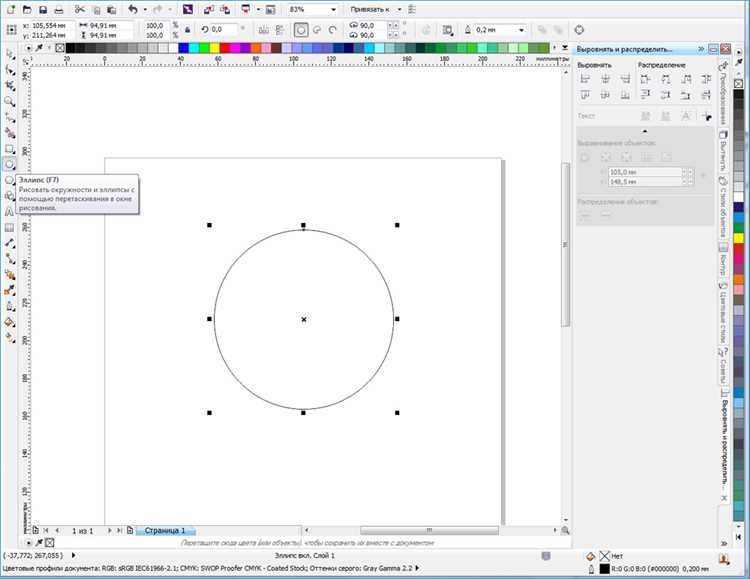The image size is (750, 579).
Task: Go to first page arrow button
Action: click(46, 530)
